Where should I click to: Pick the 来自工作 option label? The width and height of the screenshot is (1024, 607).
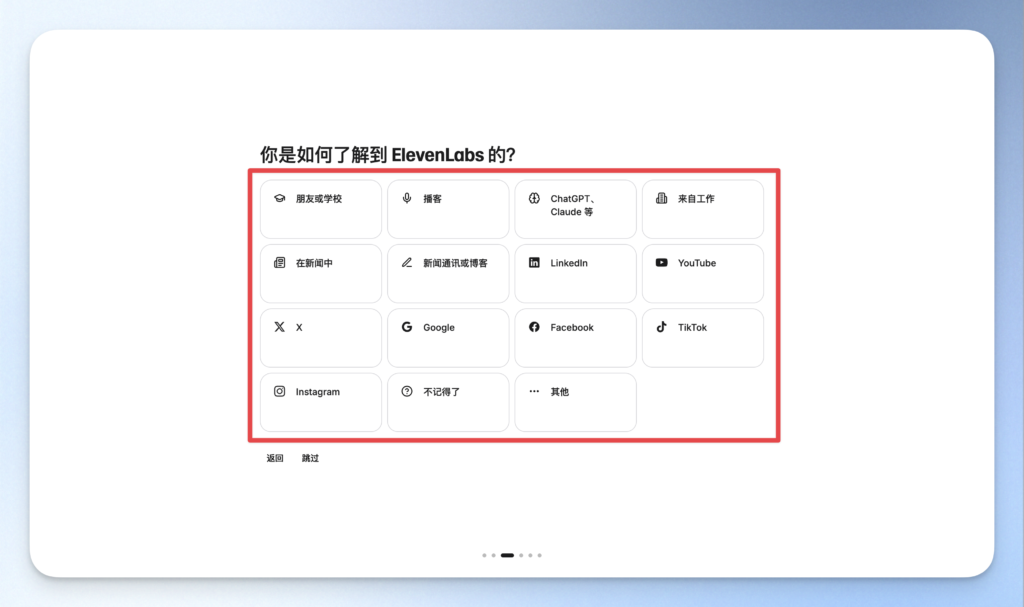pos(696,199)
